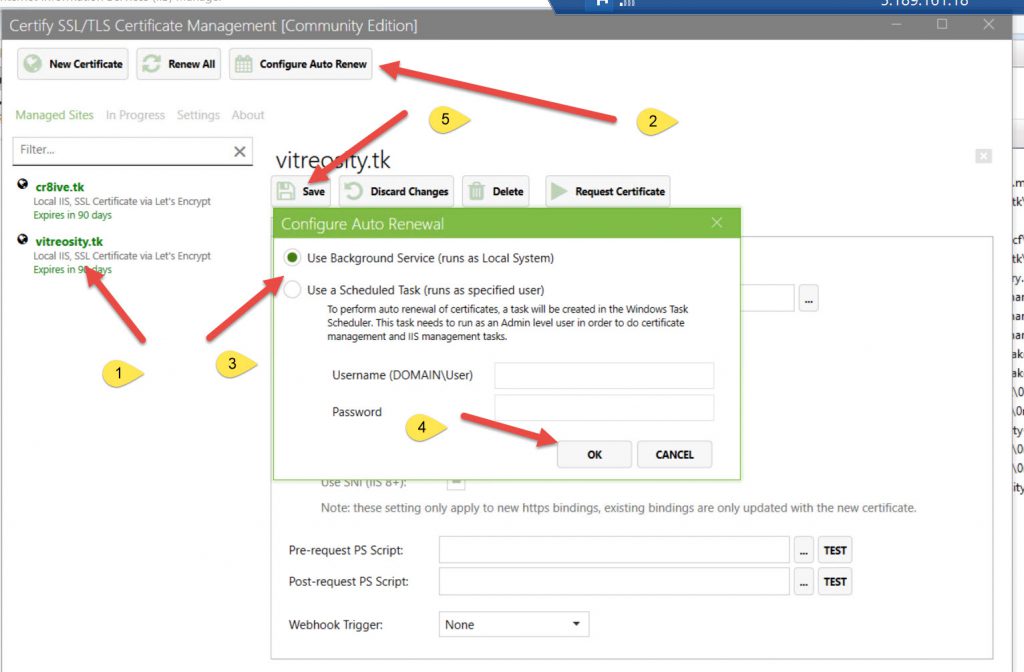1024x672 pixels.
Task: Click CANCEL in the auto renewal dialog
Action: [674, 454]
